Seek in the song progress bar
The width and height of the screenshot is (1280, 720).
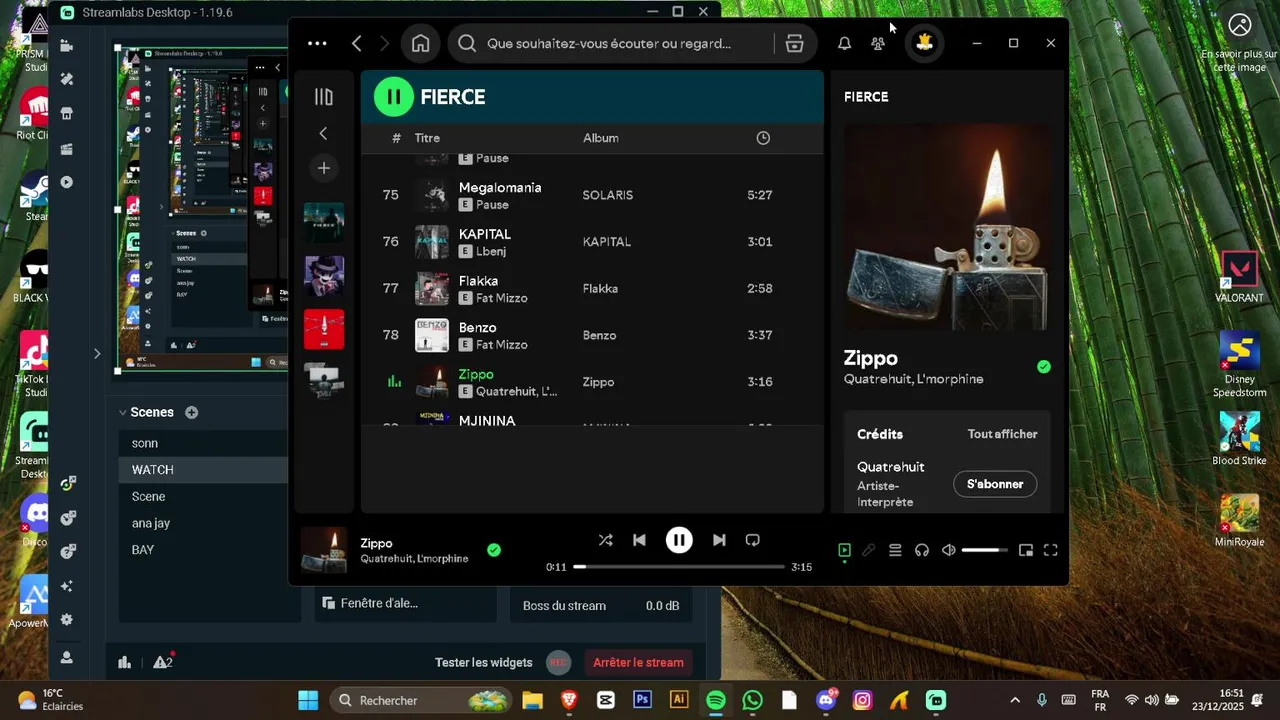(x=679, y=567)
